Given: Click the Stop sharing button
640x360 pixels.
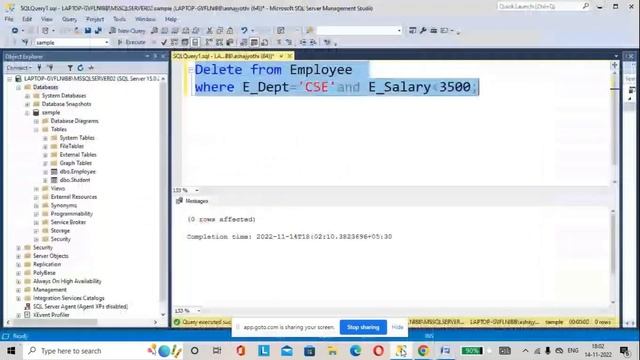Looking at the screenshot, I should (x=363, y=327).
